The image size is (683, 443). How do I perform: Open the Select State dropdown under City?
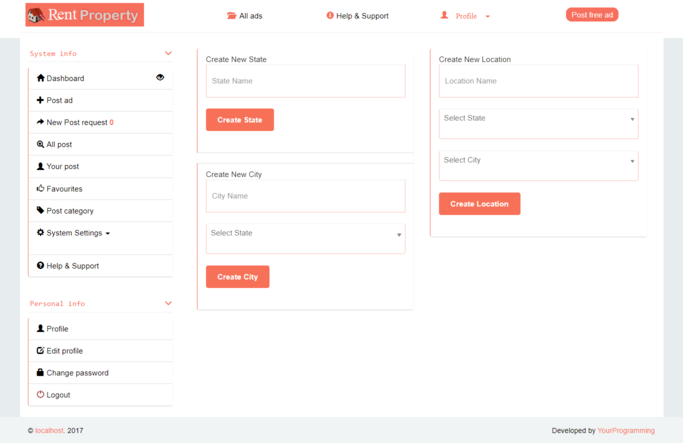(305, 235)
